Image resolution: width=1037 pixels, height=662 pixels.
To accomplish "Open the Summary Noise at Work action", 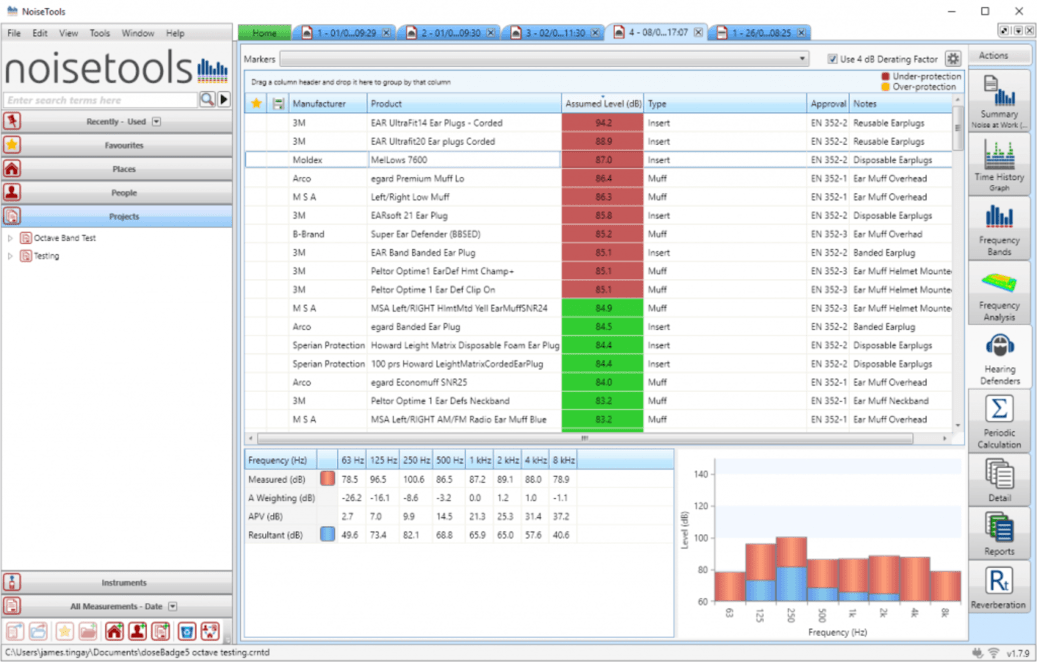I will click(x=999, y=101).
